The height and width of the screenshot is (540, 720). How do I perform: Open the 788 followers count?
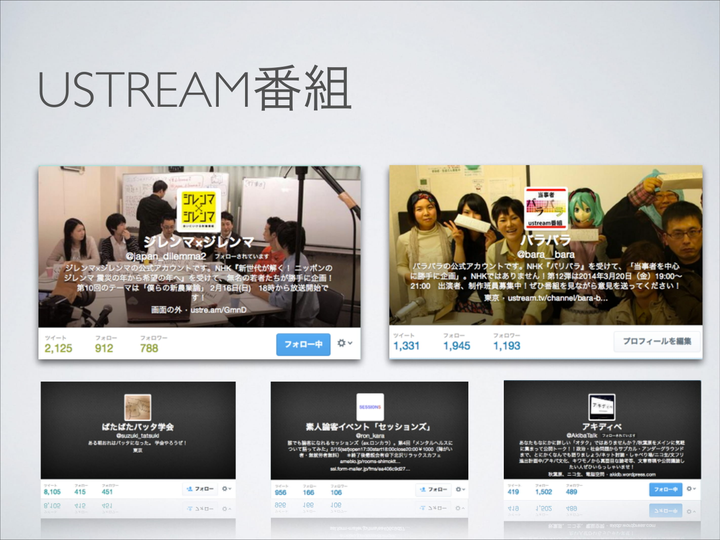coord(149,348)
